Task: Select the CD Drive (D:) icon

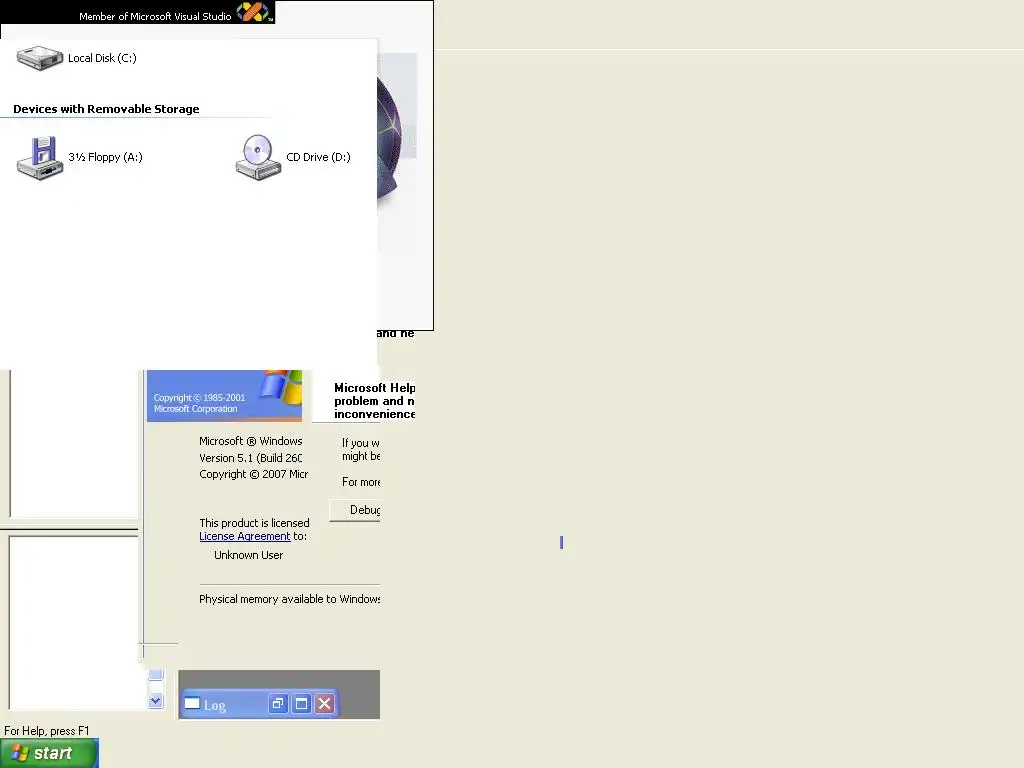Action: [x=258, y=157]
